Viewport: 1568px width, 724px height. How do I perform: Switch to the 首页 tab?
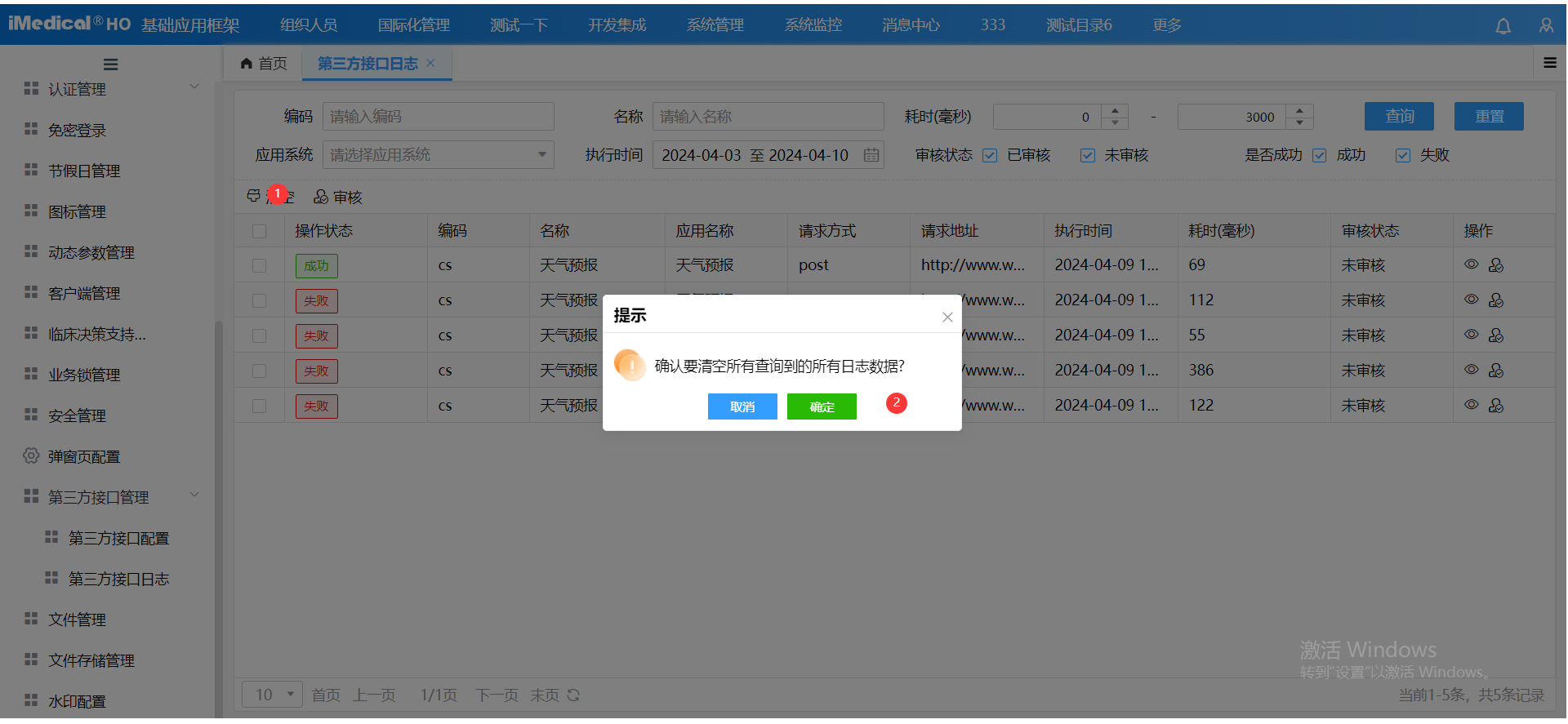tap(264, 64)
